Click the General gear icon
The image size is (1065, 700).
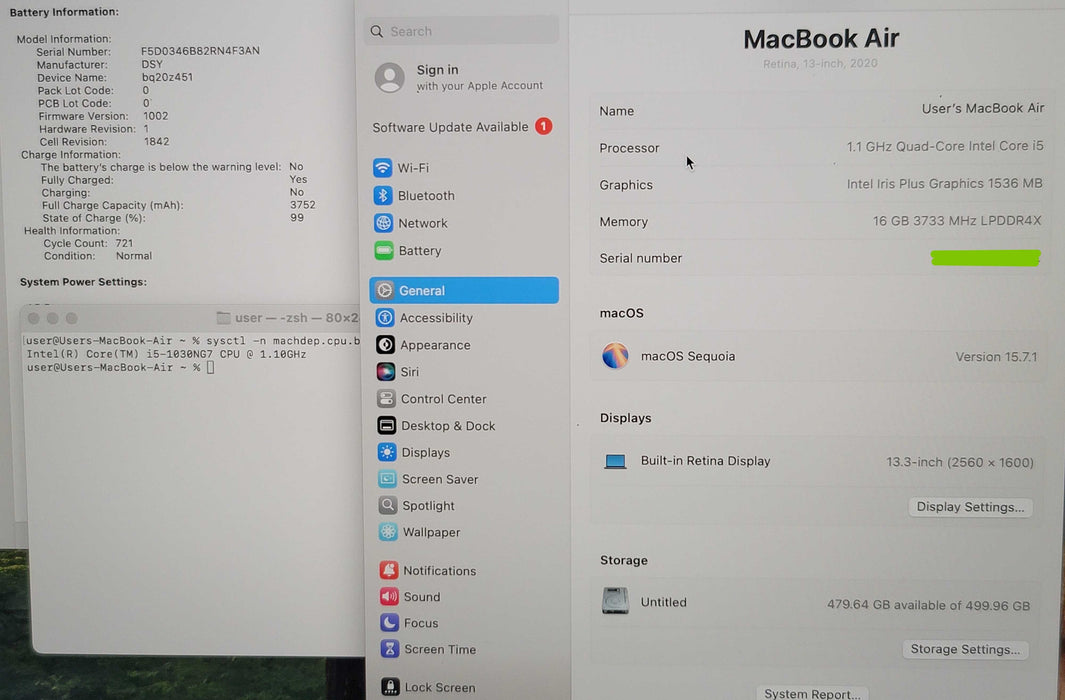(384, 291)
